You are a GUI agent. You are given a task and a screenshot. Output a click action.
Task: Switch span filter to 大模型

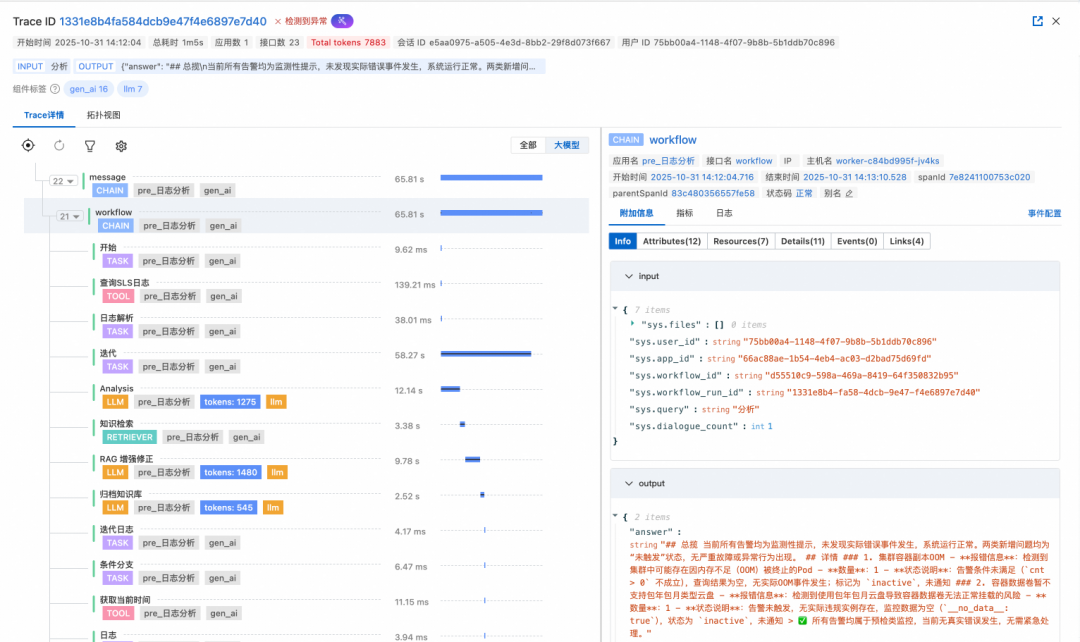coord(566,146)
